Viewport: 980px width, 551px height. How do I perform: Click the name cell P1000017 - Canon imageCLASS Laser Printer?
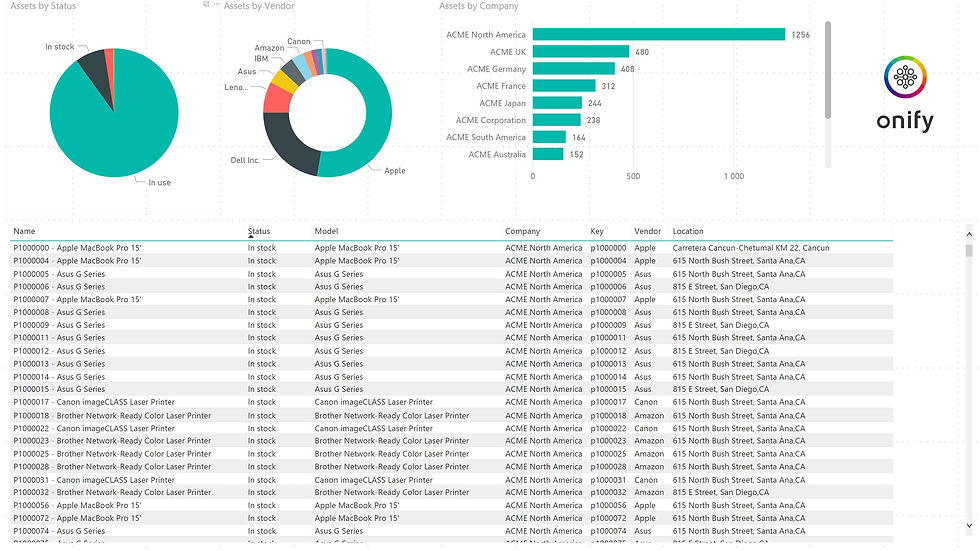pyautogui.click(x=94, y=402)
